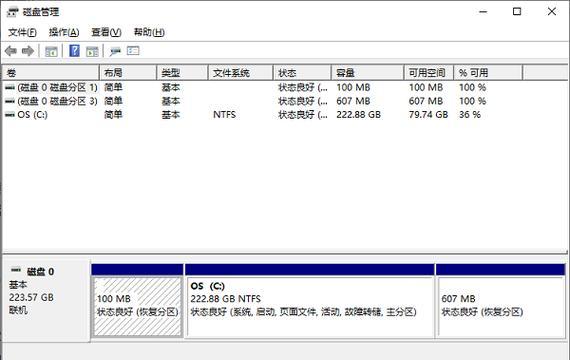Image resolution: width=570 pixels, height=360 pixels.
Task: Click the 100 MB capacity cell in list
Action: pyautogui.click(x=353, y=87)
